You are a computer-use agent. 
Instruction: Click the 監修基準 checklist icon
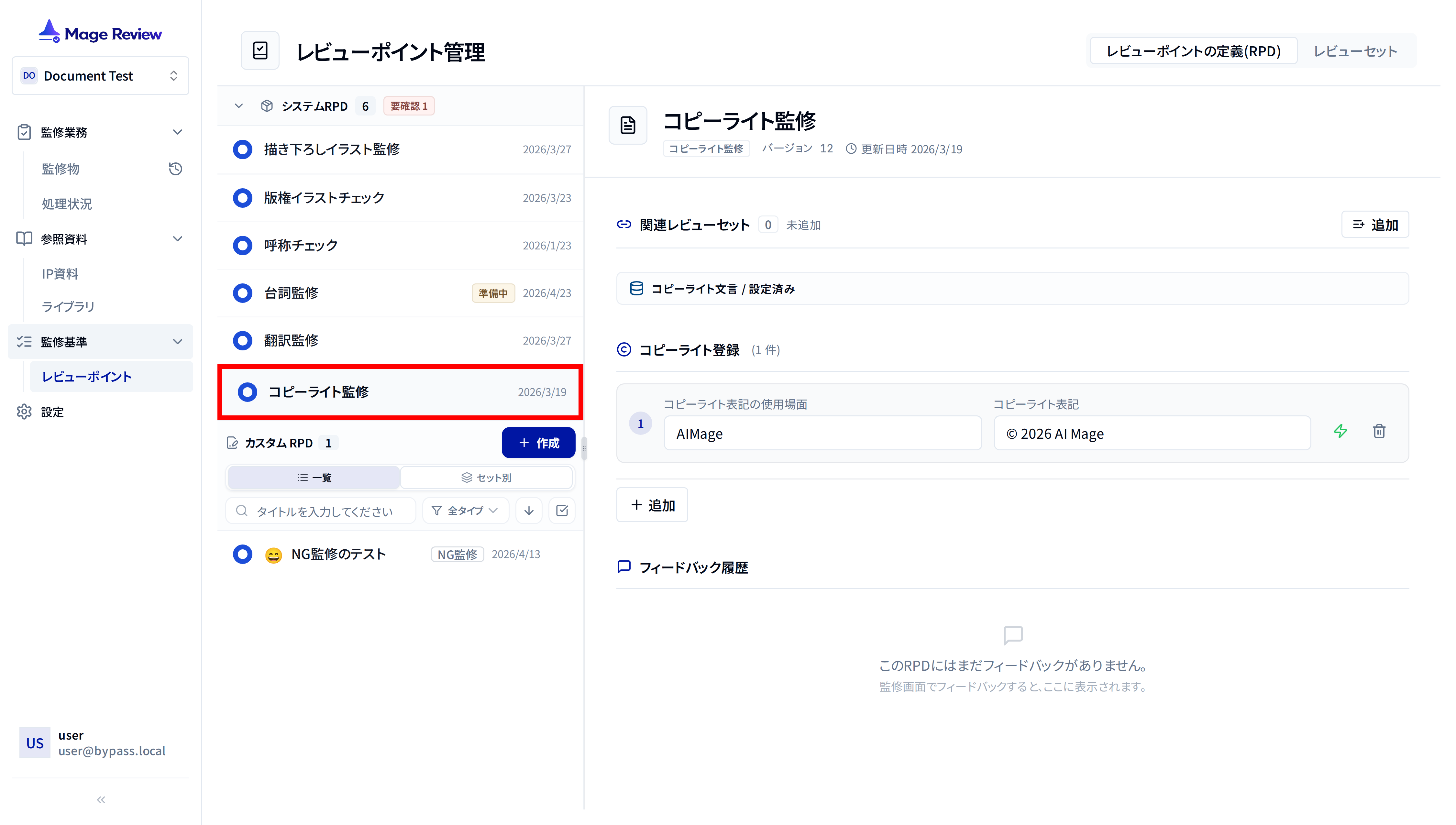pos(24,342)
